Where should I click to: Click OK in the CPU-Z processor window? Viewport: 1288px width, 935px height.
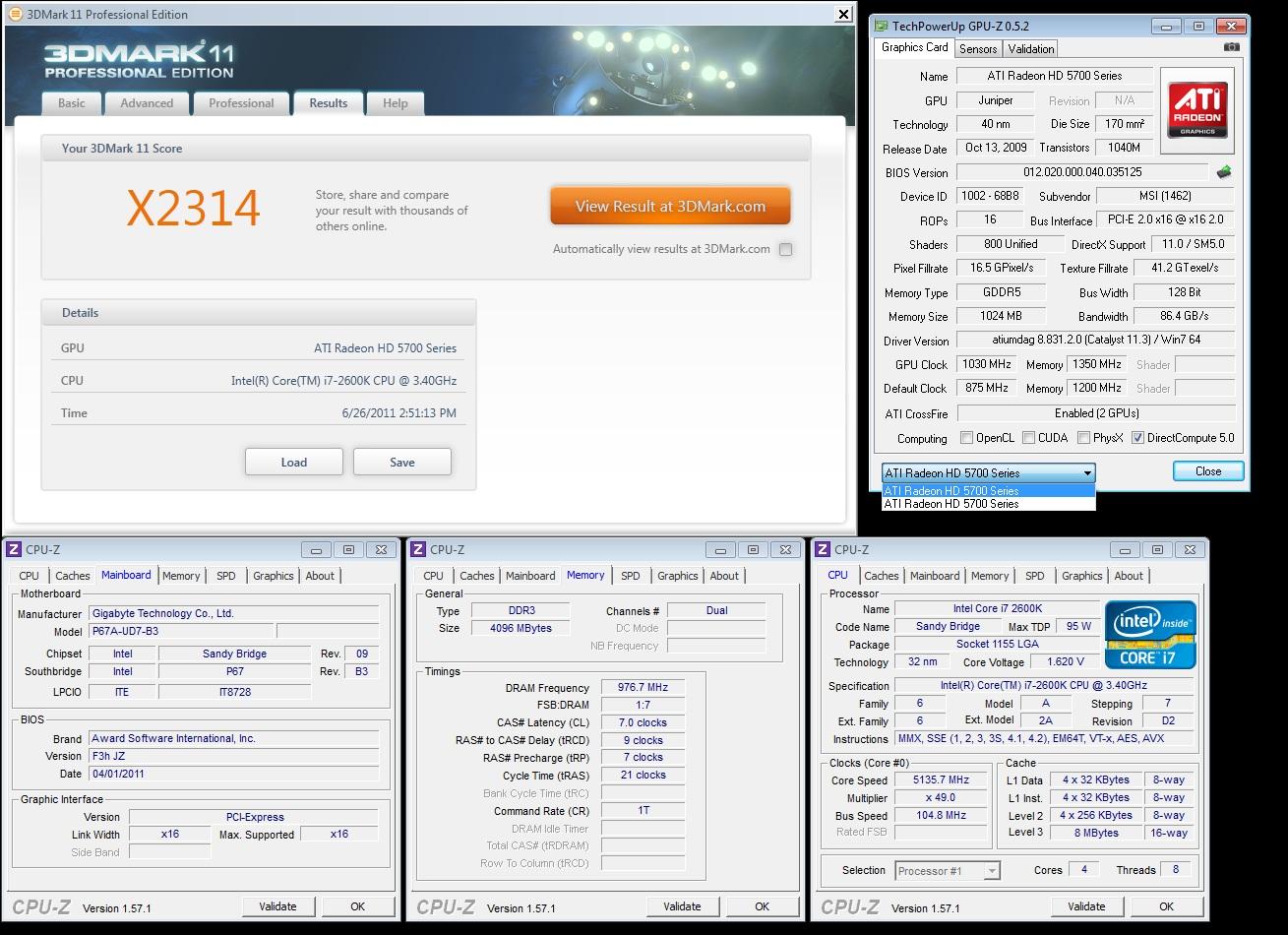[1167, 906]
